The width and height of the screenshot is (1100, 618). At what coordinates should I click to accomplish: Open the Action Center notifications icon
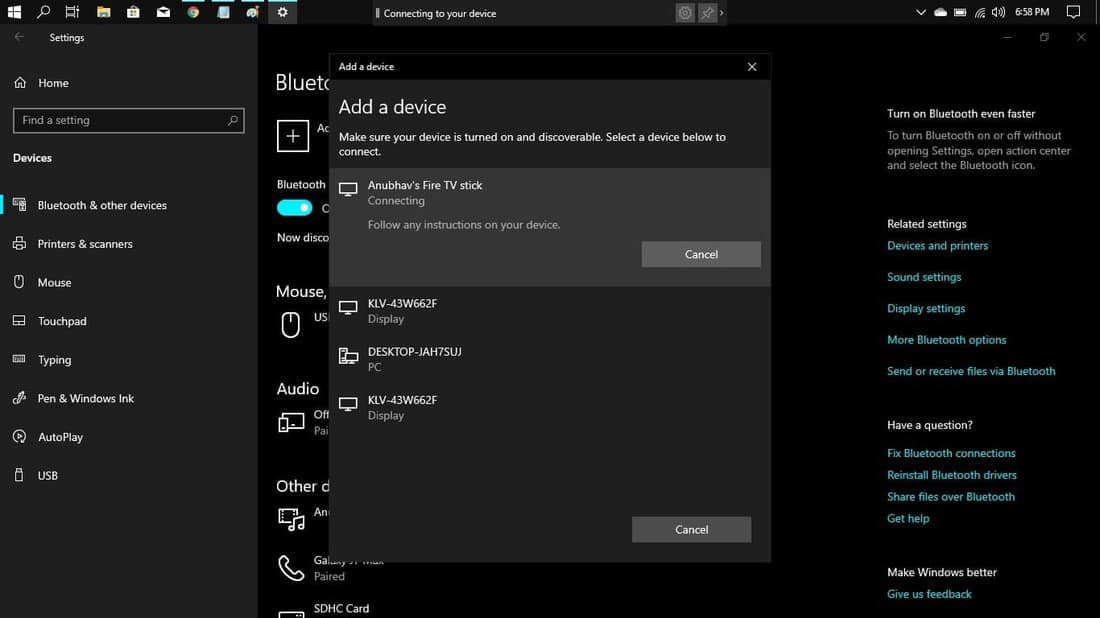click(1073, 12)
